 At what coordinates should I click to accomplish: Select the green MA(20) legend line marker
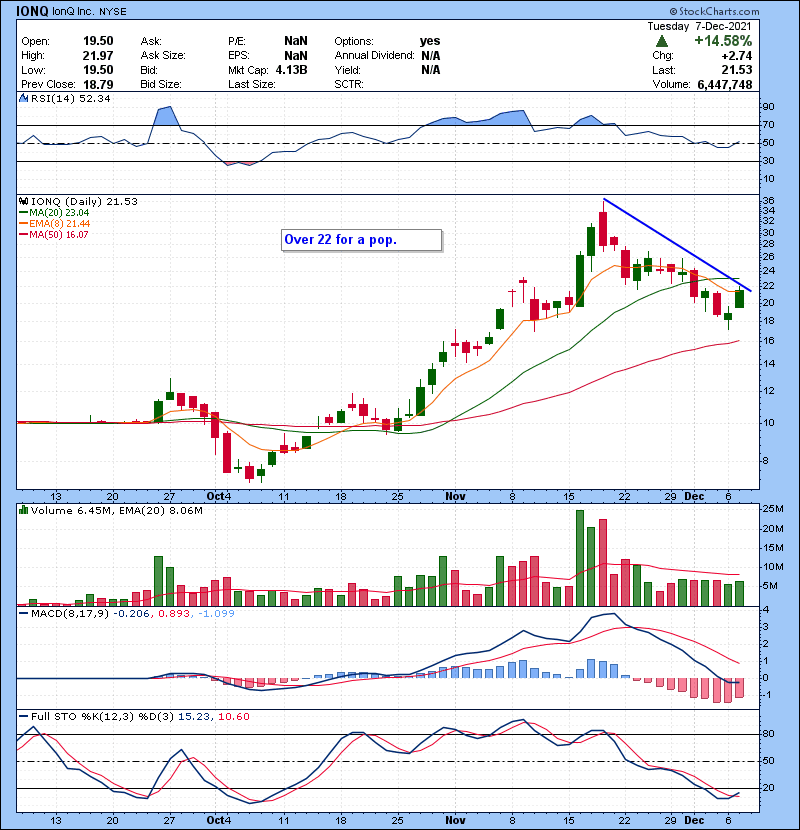23,213
